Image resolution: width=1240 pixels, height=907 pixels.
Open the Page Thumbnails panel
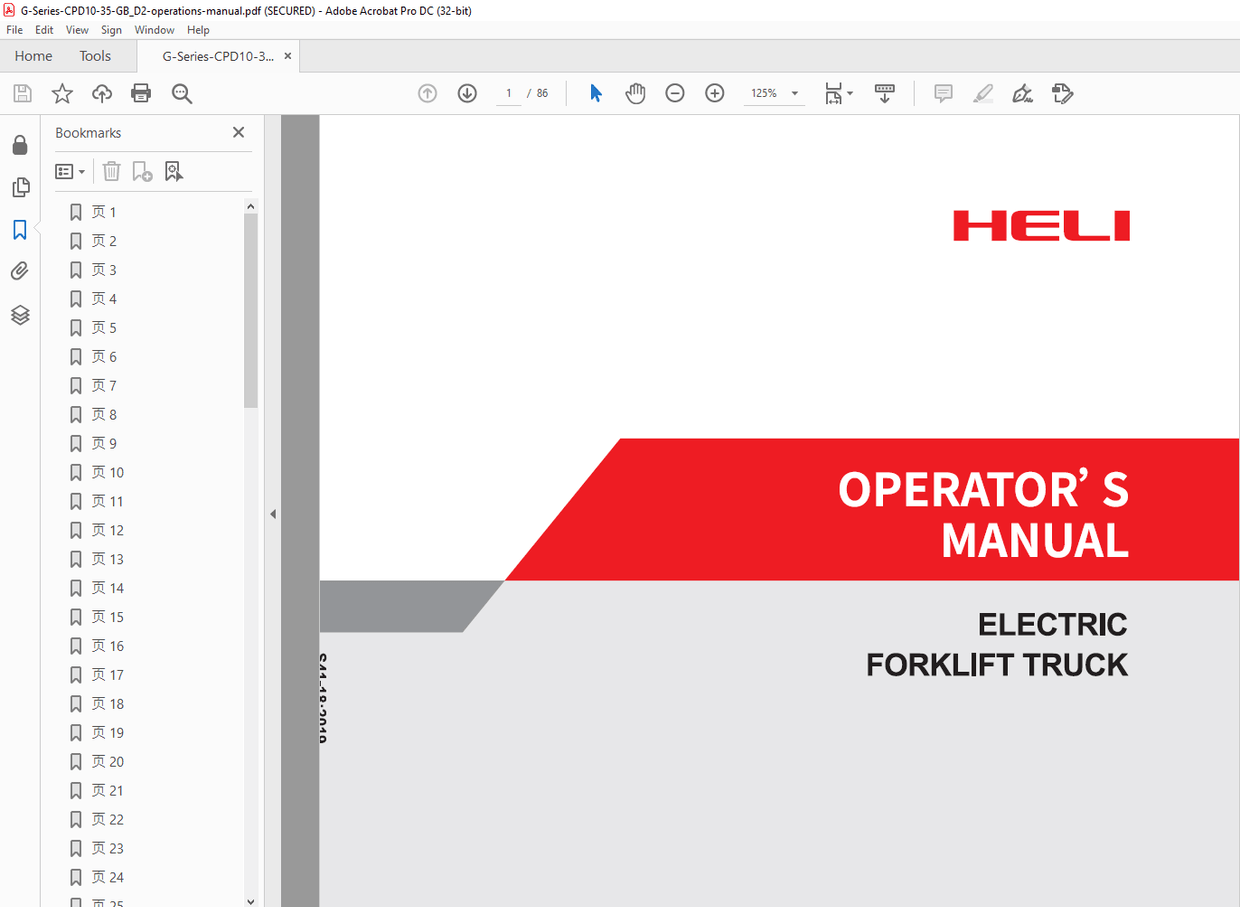20,187
